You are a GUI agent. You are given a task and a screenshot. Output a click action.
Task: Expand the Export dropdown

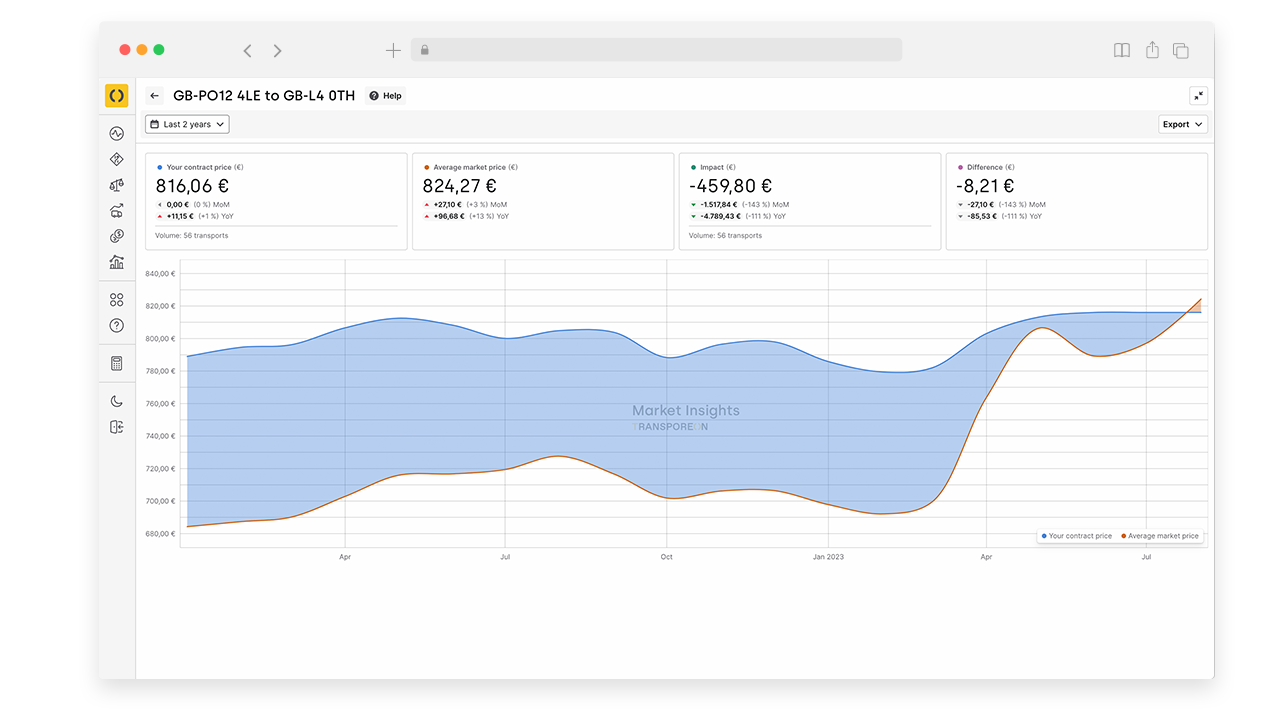click(x=1182, y=124)
